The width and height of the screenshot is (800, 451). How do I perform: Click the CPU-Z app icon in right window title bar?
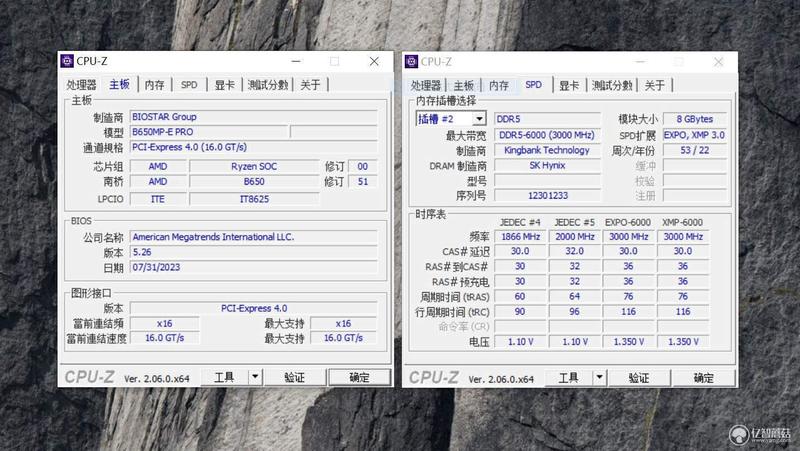coord(411,62)
